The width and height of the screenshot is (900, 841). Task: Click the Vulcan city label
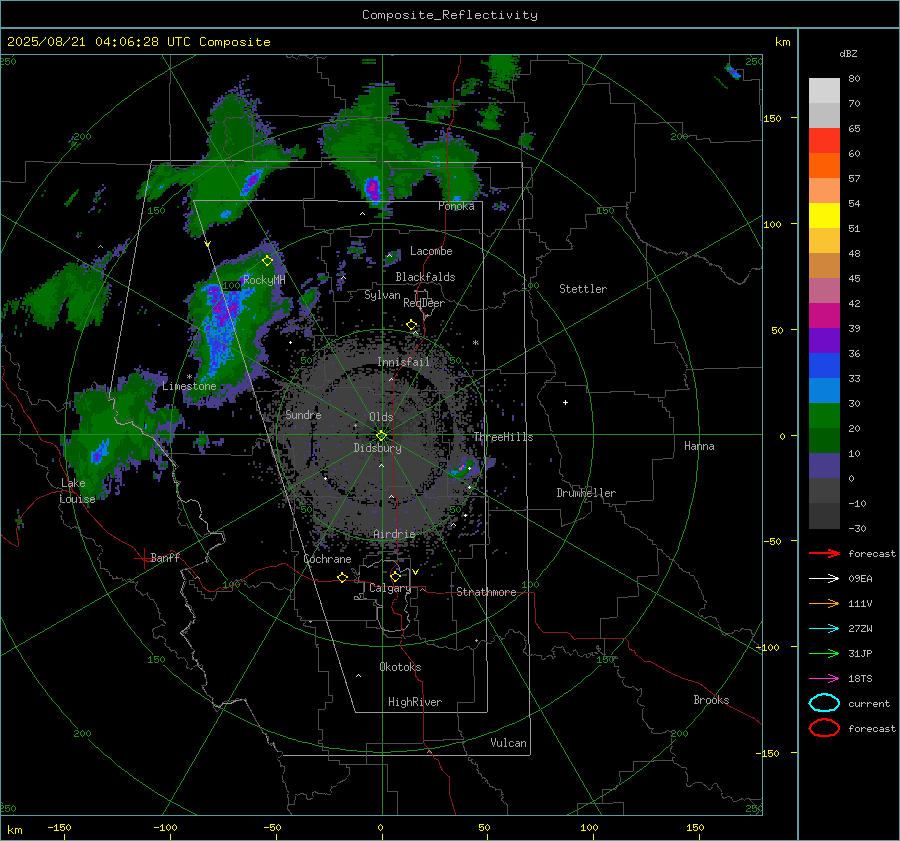click(x=509, y=743)
